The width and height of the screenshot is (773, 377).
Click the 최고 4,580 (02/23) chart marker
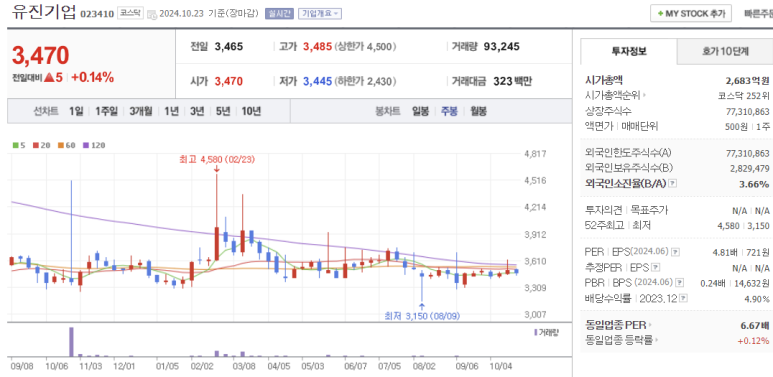pyautogui.click(x=217, y=159)
